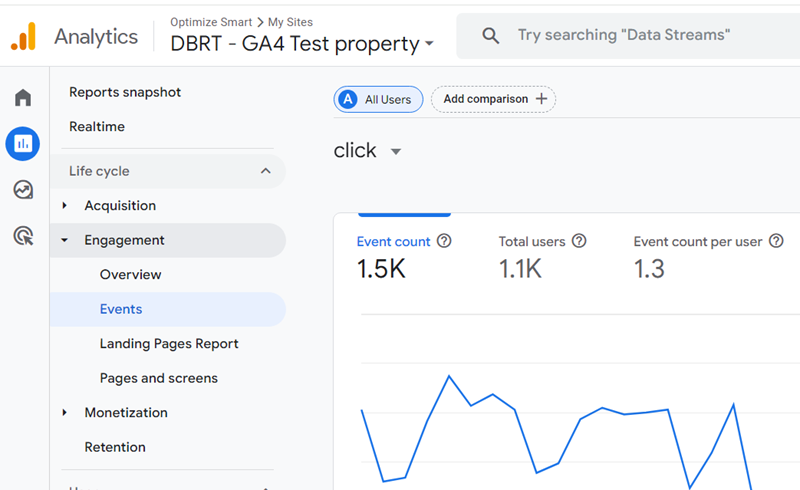Image resolution: width=800 pixels, height=490 pixels.
Task: Click the 'click' event title text
Action: pyautogui.click(x=355, y=151)
